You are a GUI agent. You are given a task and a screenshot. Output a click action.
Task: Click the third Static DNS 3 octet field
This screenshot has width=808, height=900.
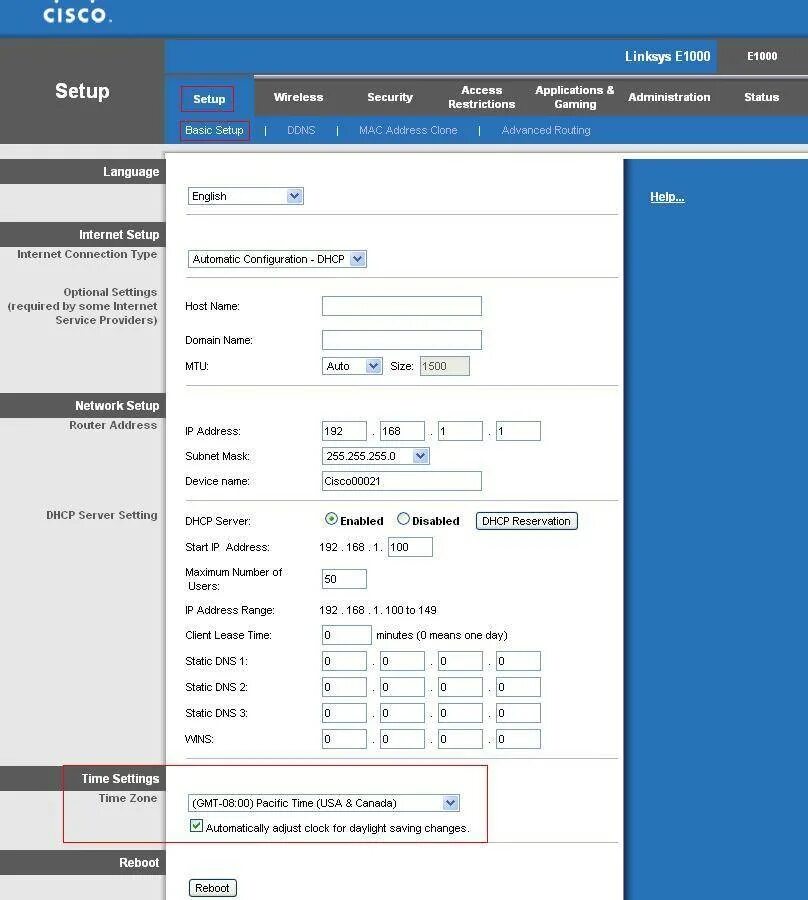pyautogui.click(x=460, y=713)
